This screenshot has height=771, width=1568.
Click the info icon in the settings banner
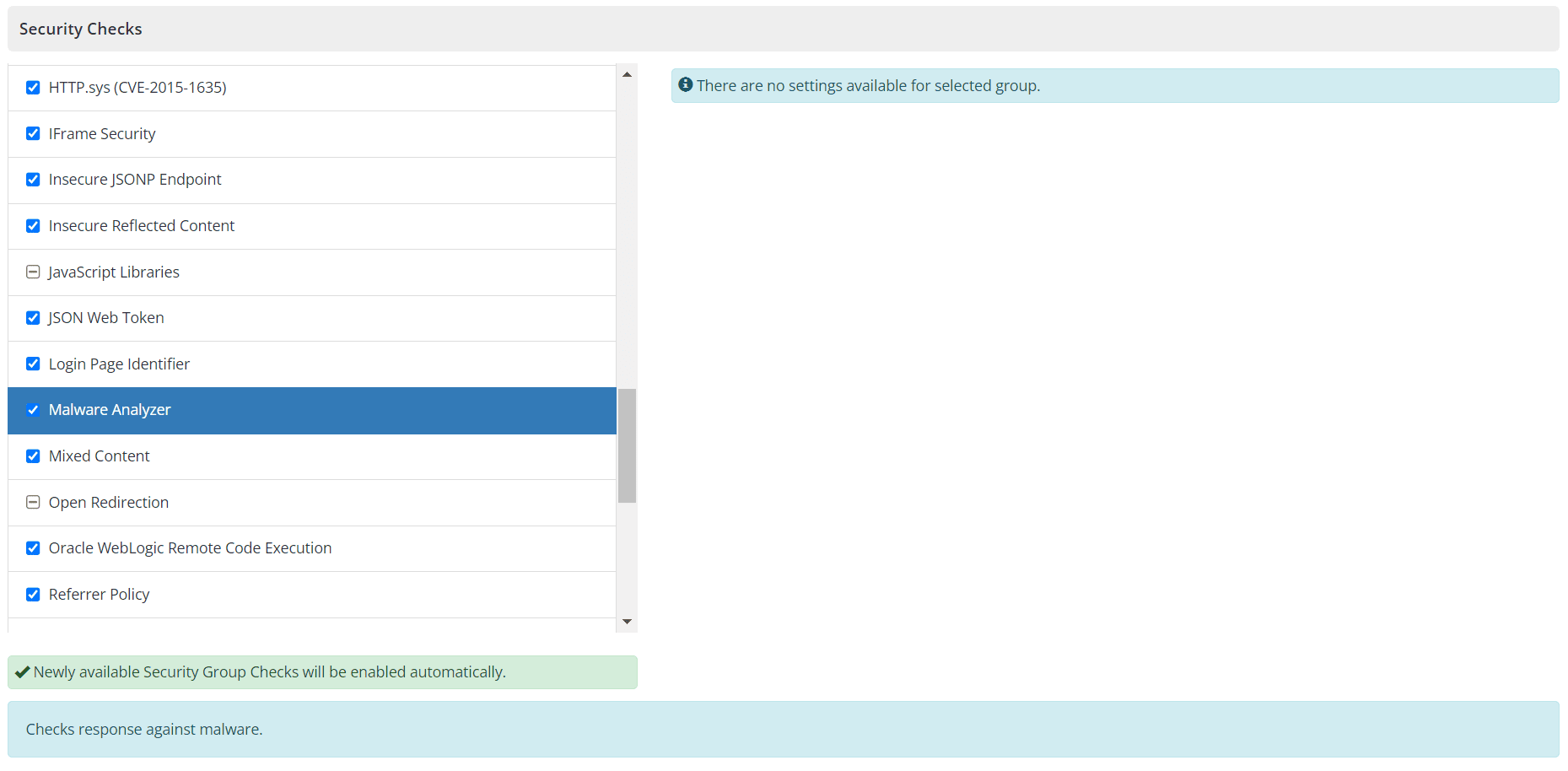coord(685,85)
